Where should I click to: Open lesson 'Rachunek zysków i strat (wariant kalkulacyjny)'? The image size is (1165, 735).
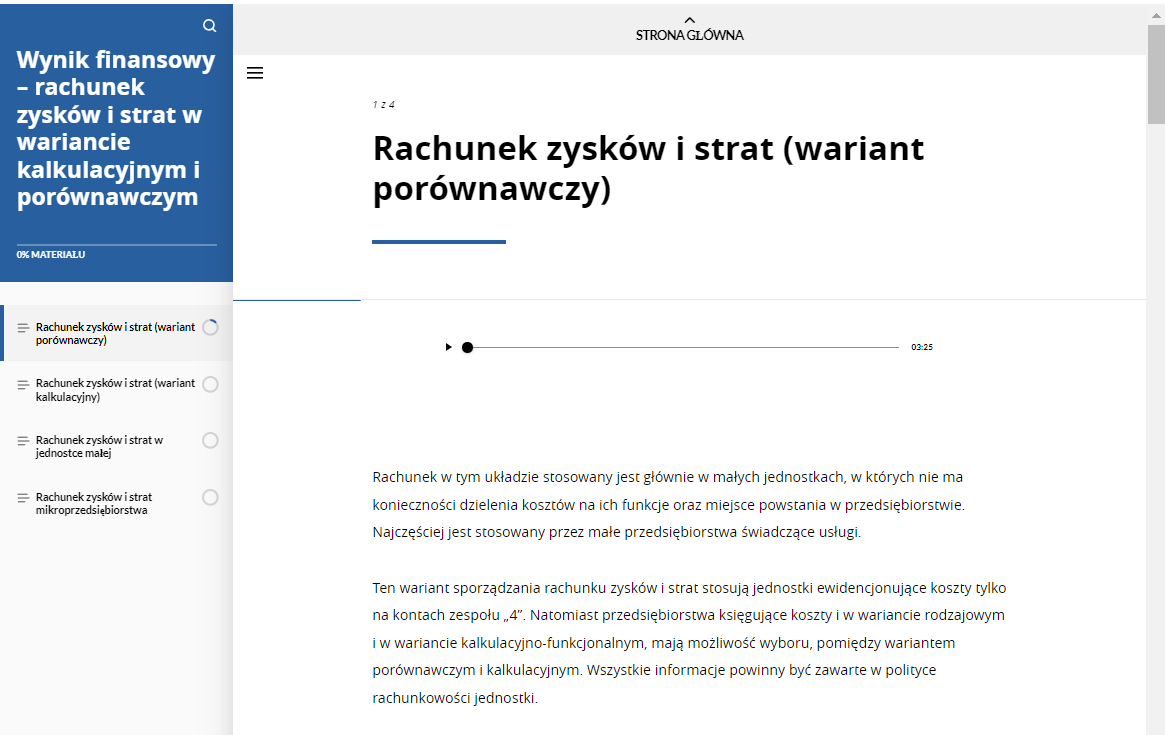coord(115,390)
